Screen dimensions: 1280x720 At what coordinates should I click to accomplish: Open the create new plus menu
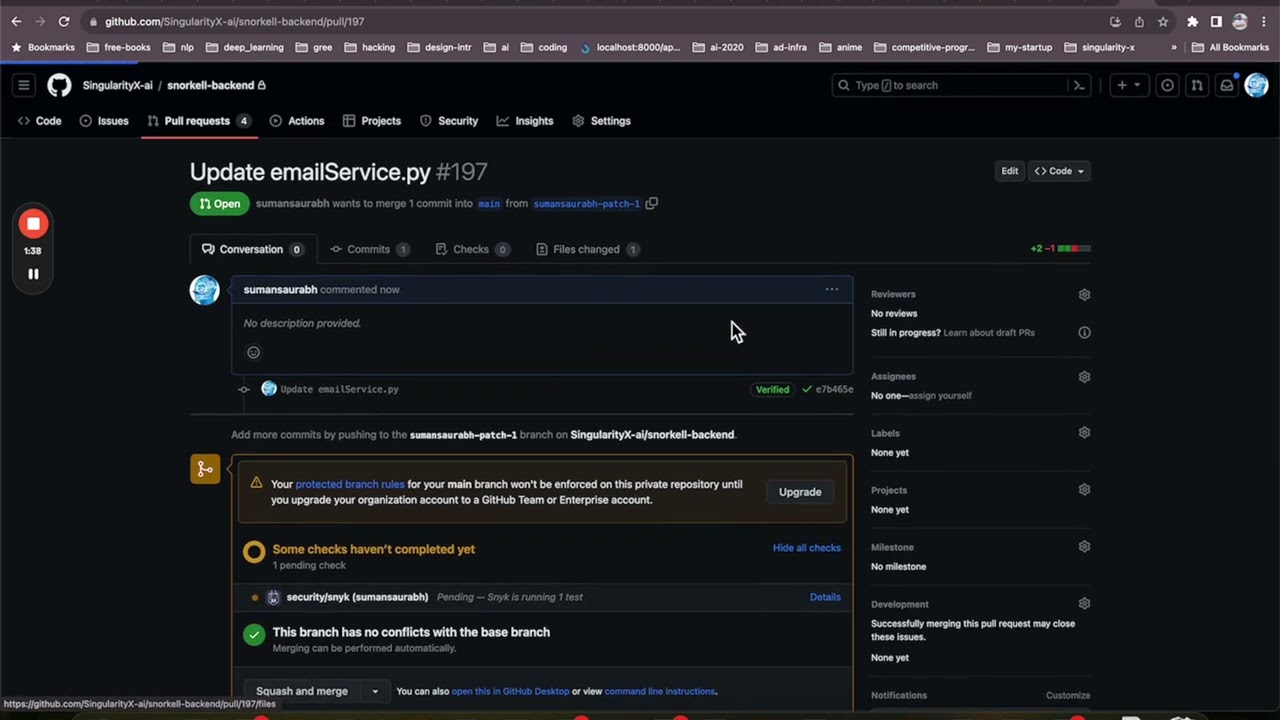tap(1128, 85)
